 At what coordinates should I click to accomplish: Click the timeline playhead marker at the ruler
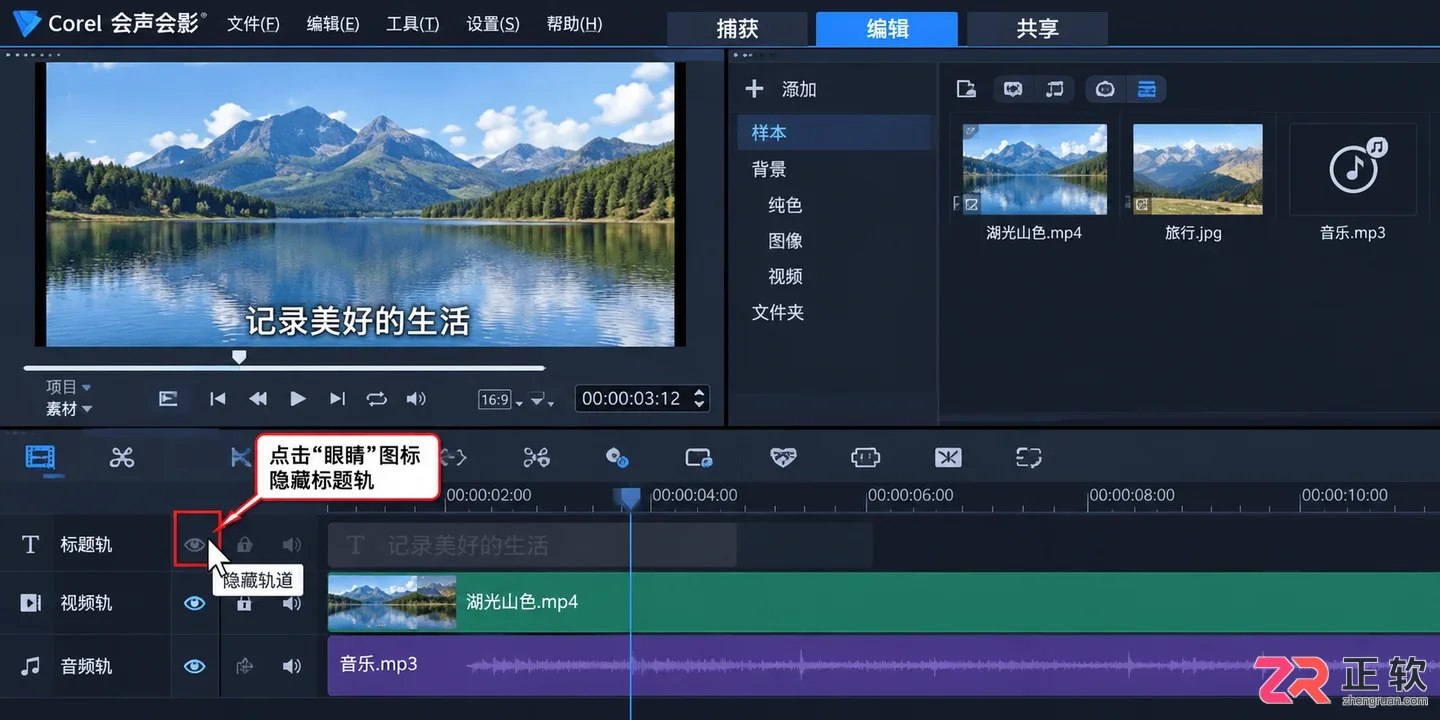click(x=630, y=497)
